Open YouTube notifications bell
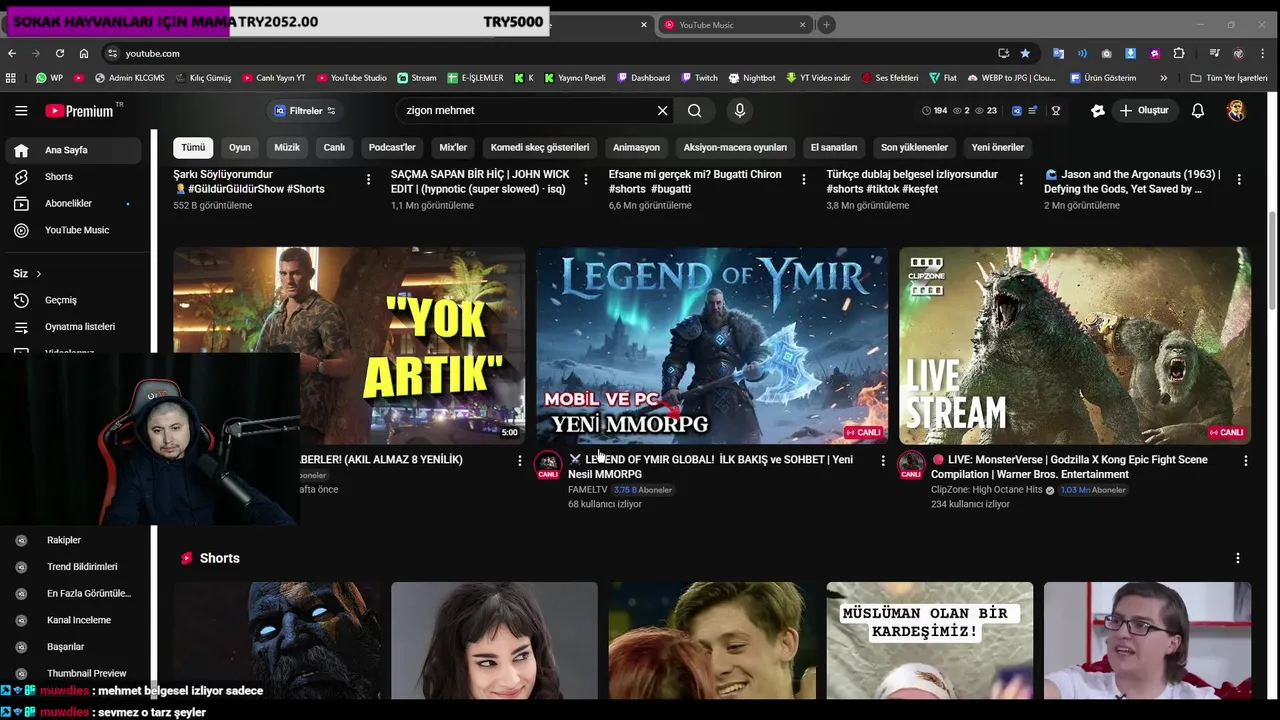The width and height of the screenshot is (1280, 720). (1197, 111)
